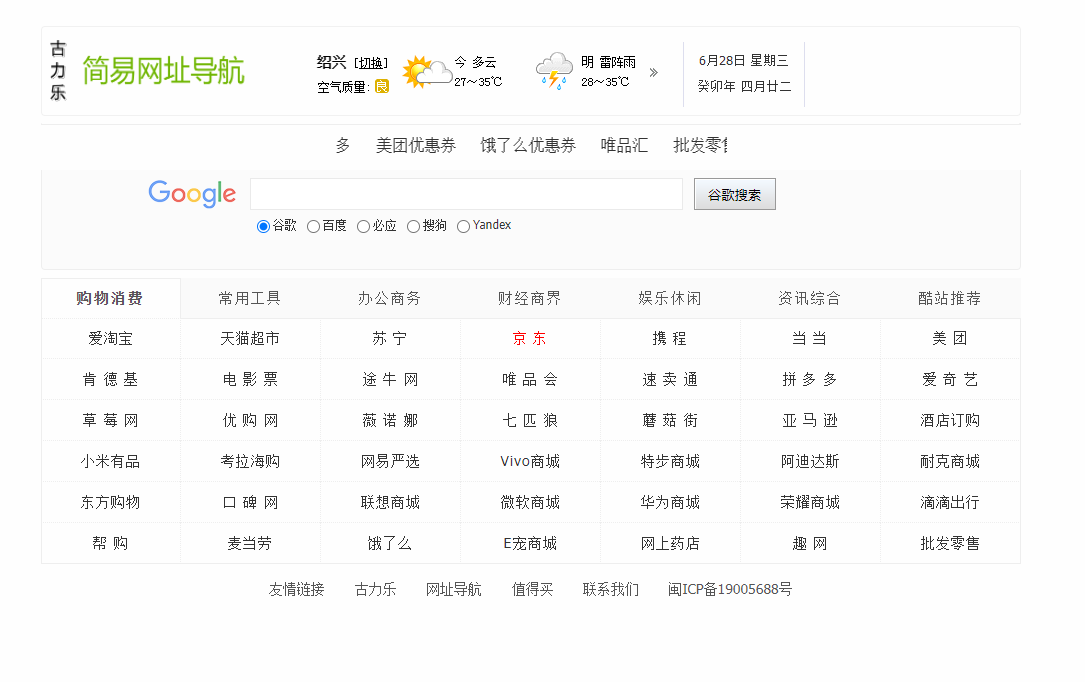Open the 爱淘宝 link
Image resolution: width=1085 pixels, height=682 pixels.
tap(110, 338)
